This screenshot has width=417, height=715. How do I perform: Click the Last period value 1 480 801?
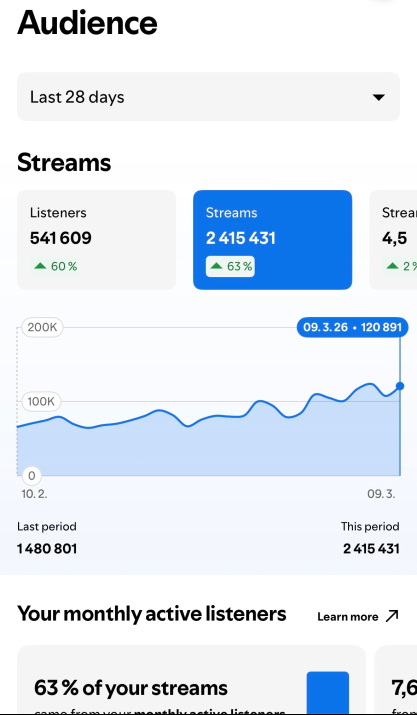tap(47, 549)
